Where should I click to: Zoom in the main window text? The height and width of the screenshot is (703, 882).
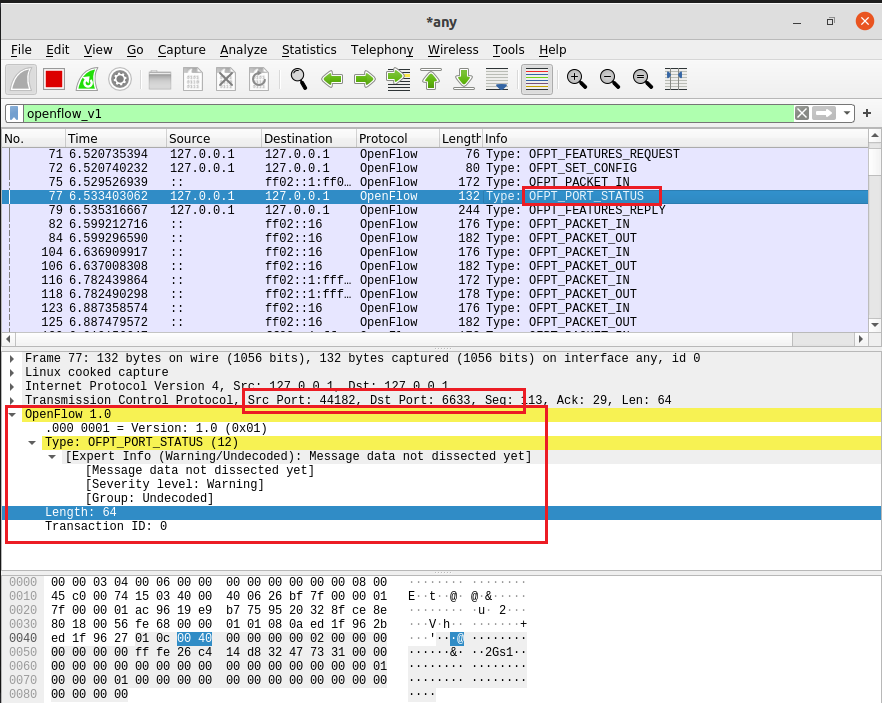pyautogui.click(x=577, y=79)
